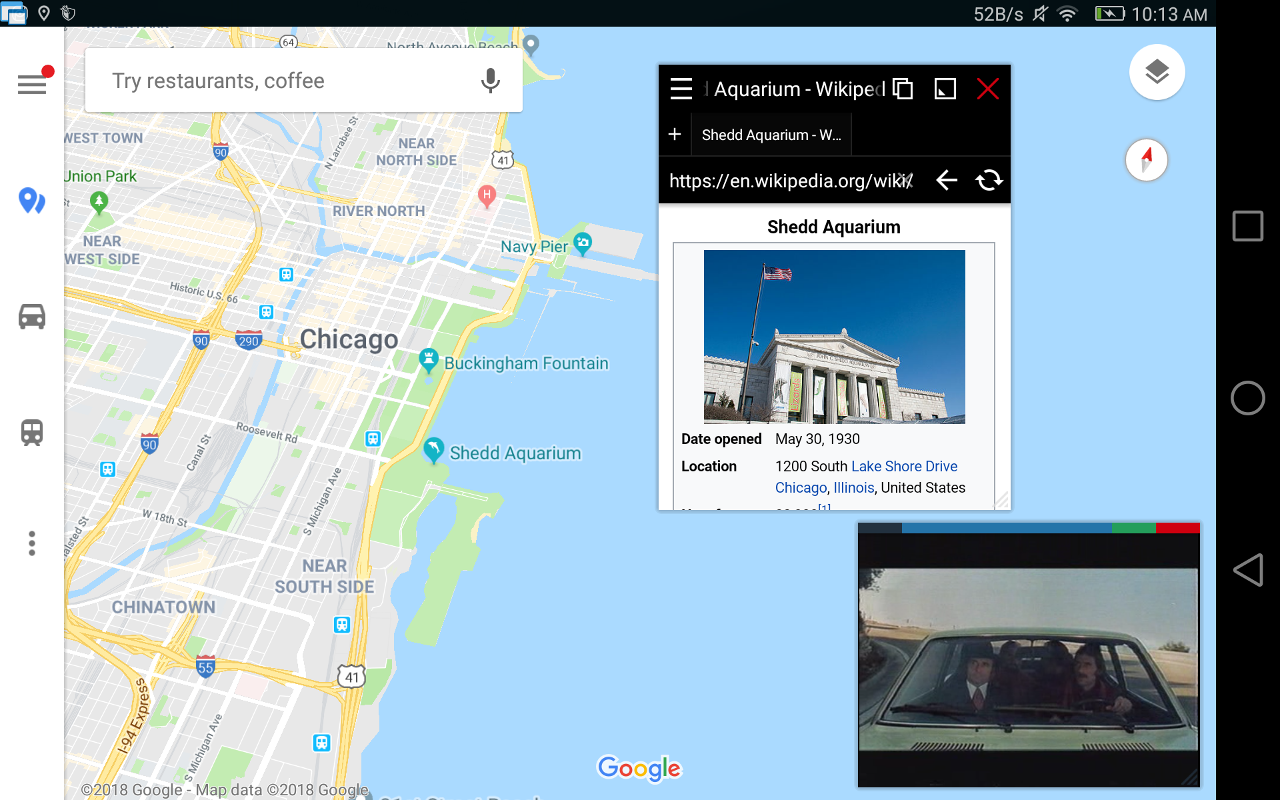Image resolution: width=1280 pixels, height=800 pixels.
Task: Open the Google Maps hamburger menu
Action: [x=32, y=84]
